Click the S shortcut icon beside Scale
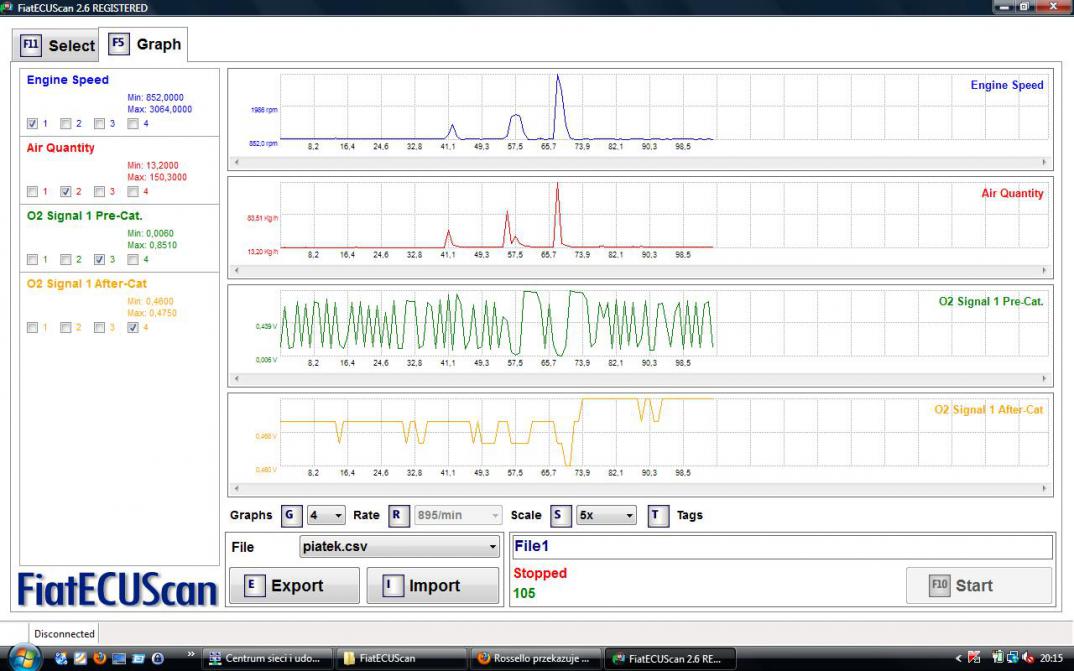Screen dimensions: 1074x671 [560, 515]
